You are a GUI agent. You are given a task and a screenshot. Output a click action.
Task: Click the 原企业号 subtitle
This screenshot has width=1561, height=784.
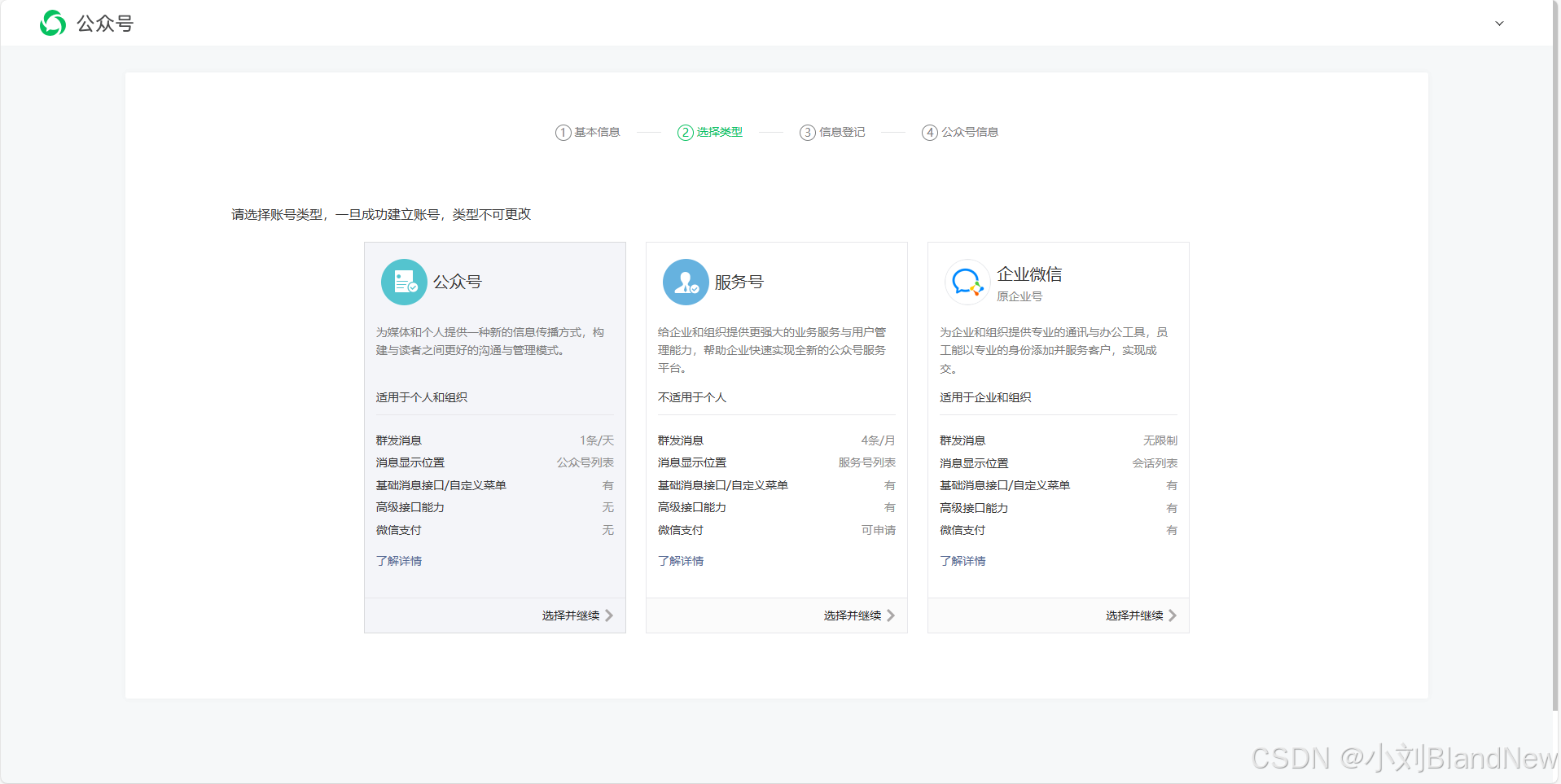coord(1019,296)
